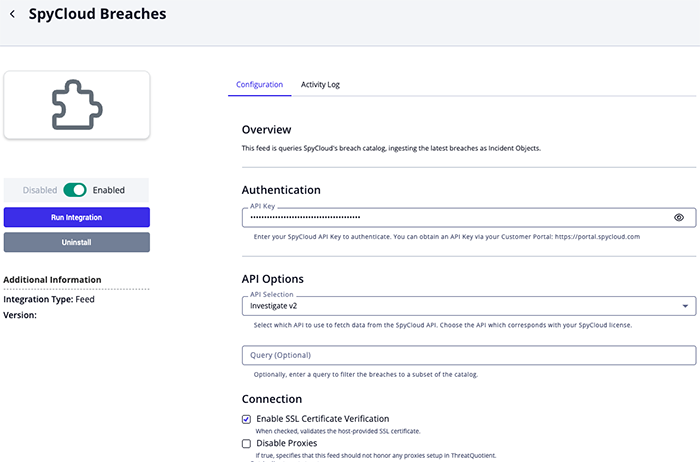700x462 pixels.
Task: Go back using the left chevron arrow
Action: click(x=12, y=14)
